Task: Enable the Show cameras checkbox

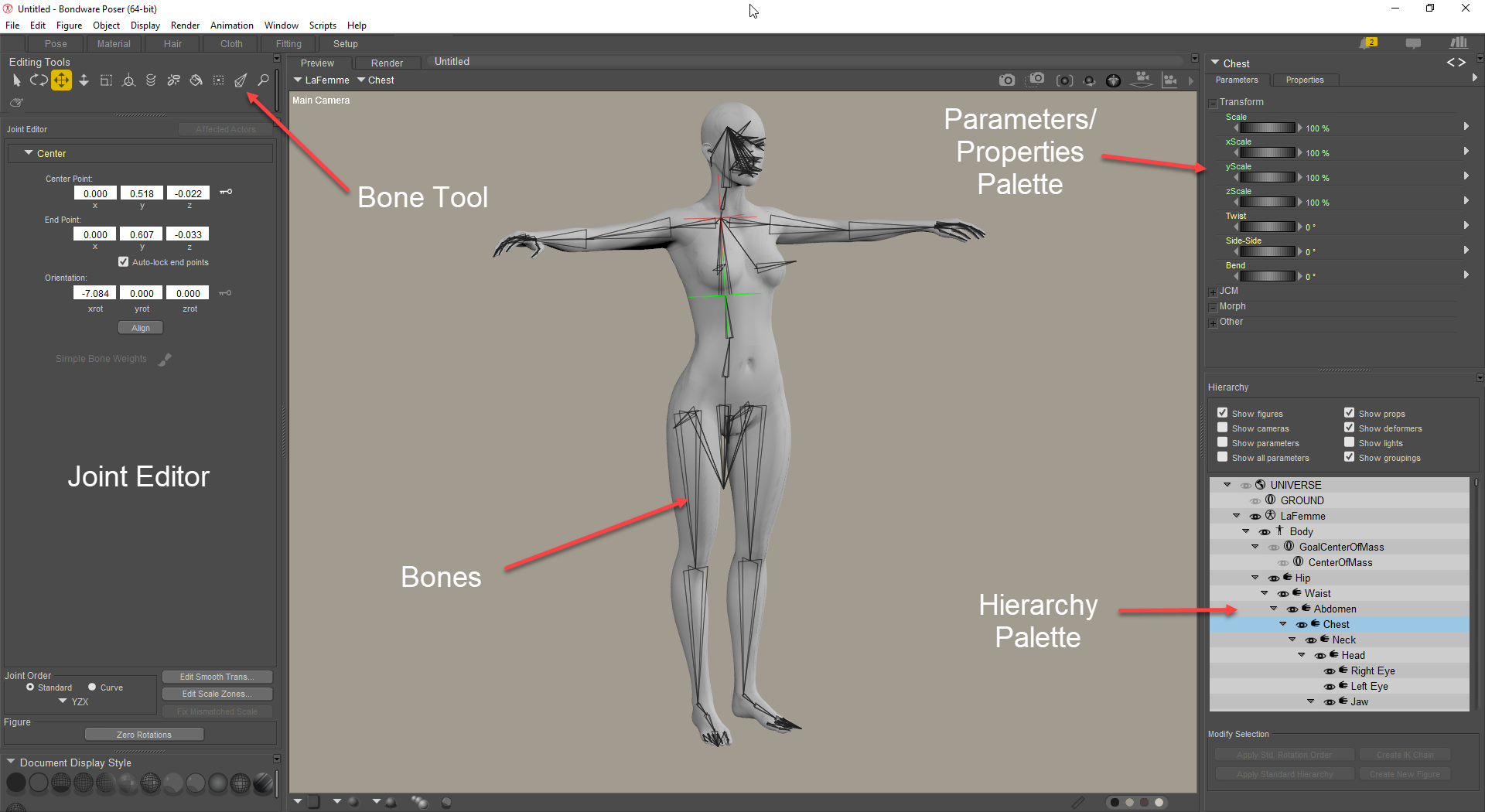Action: point(1223,428)
